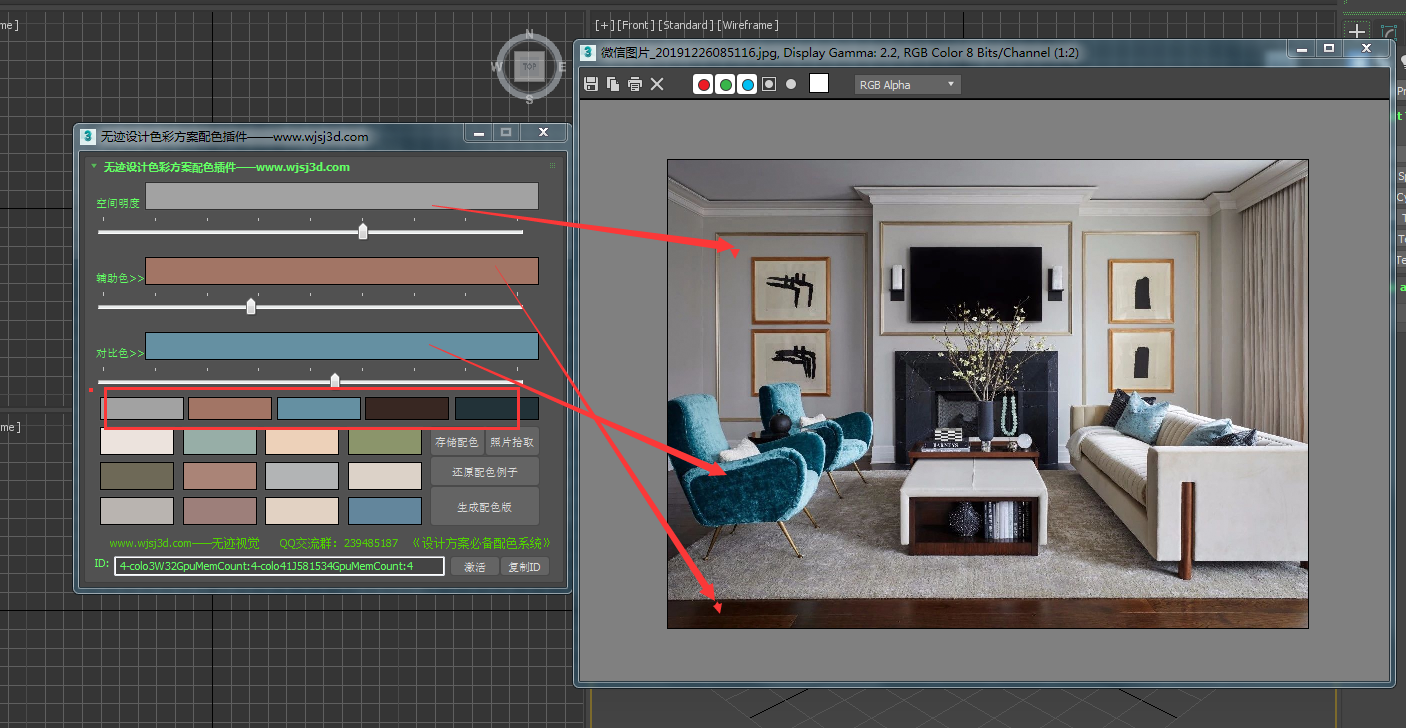Open the [Standard] viewport menu
1406x728 pixels.
pos(686,25)
